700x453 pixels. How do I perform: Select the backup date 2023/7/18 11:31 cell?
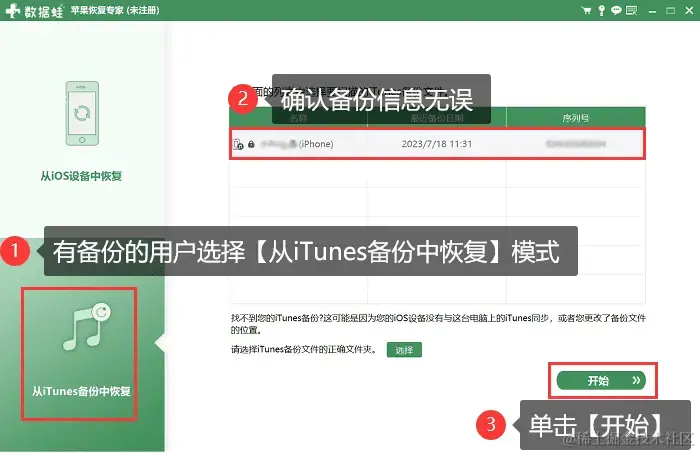[437, 144]
